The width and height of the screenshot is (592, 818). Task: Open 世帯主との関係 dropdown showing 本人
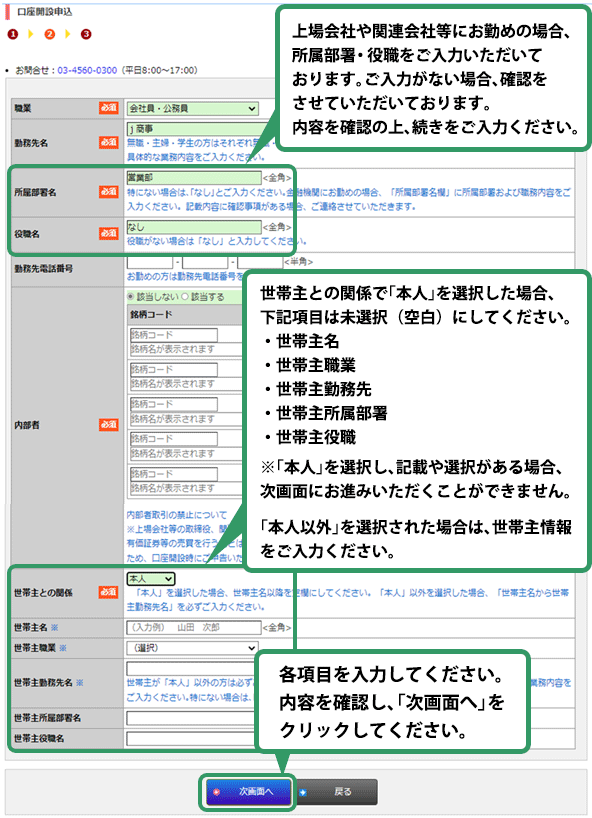151,579
